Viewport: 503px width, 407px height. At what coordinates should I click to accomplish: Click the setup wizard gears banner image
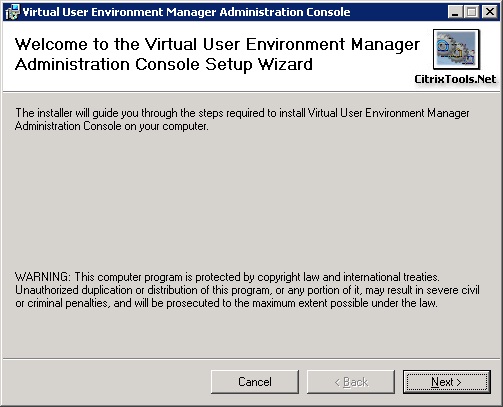pyautogui.click(x=456, y=49)
